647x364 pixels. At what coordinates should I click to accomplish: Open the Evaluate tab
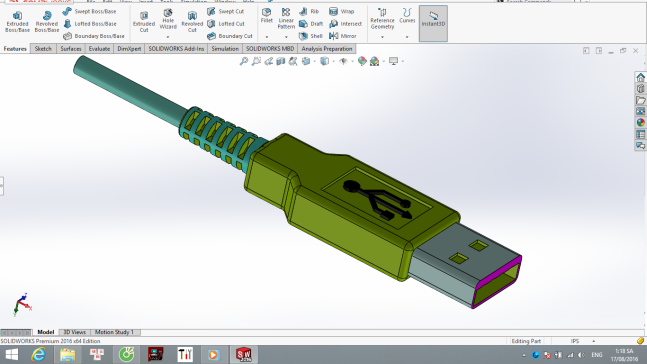tap(99, 49)
